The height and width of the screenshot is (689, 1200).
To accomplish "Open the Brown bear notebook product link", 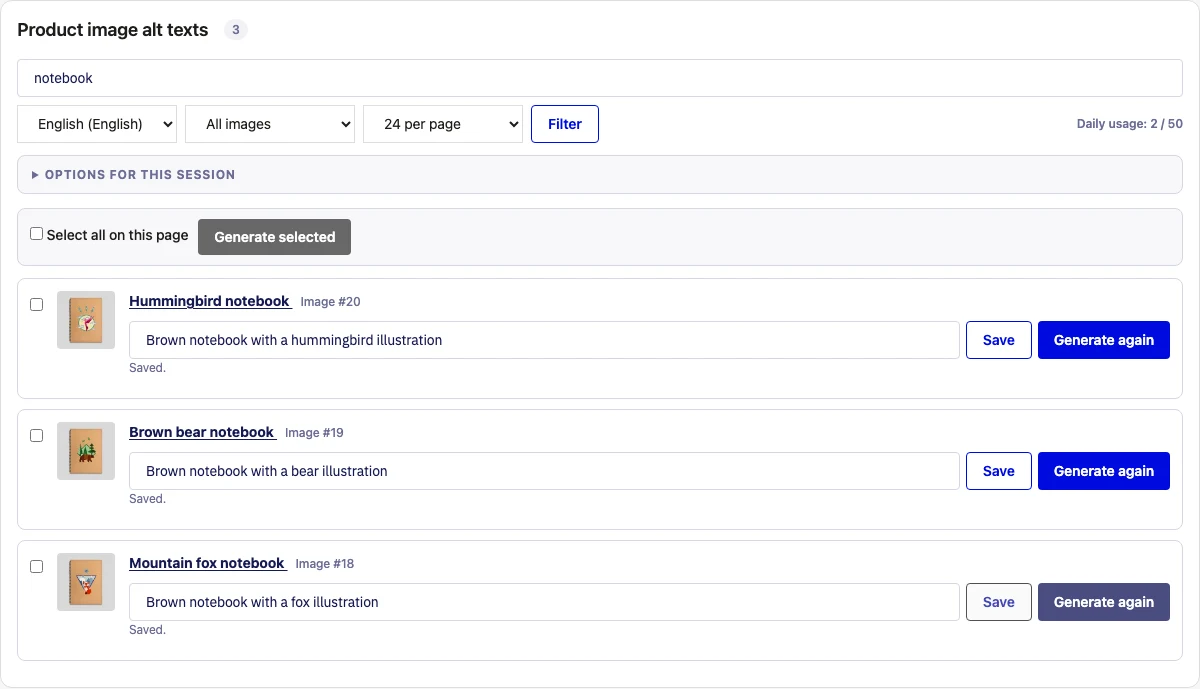I will (x=202, y=432).
